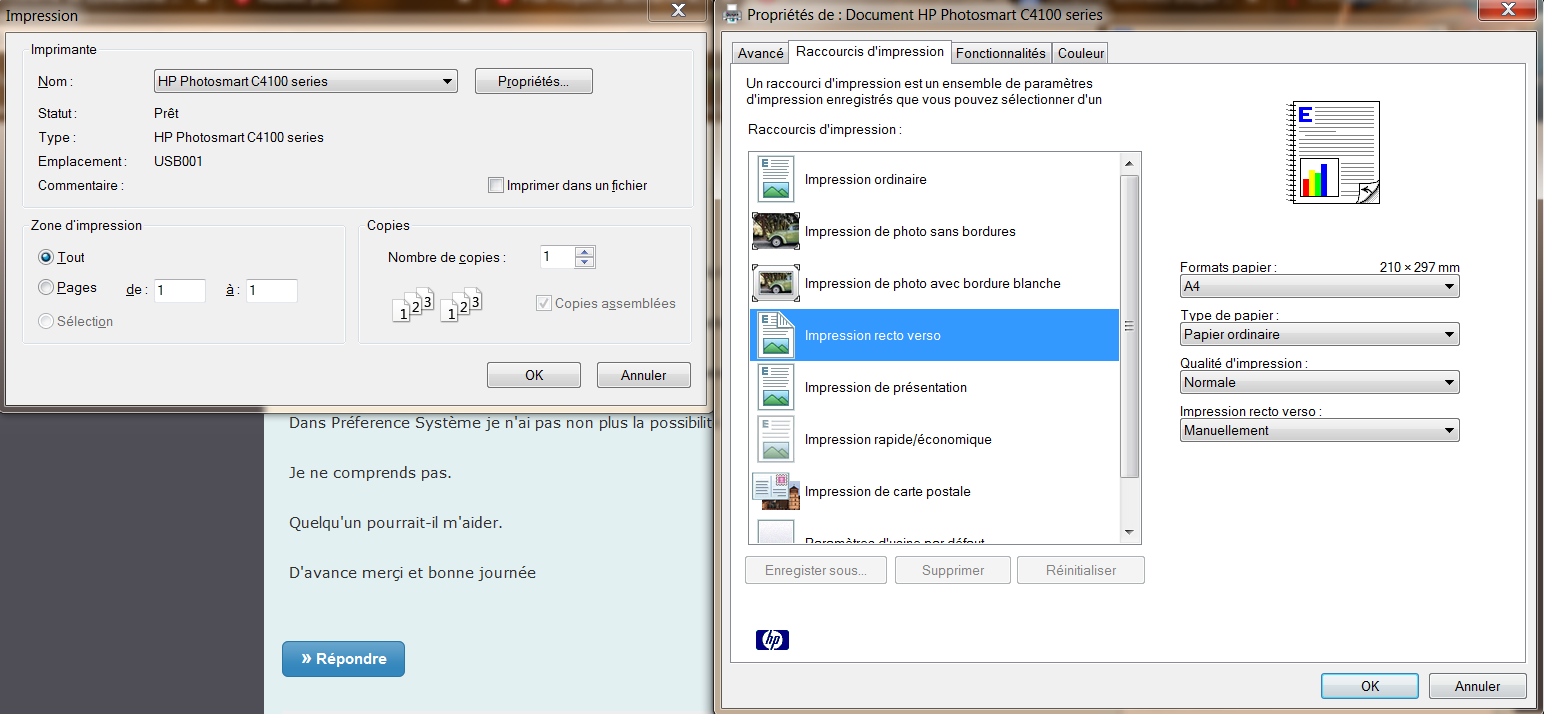Switch to the Couleur tab
Image resolution: width=1544 pixels, height=714 pixels.
1081,53
